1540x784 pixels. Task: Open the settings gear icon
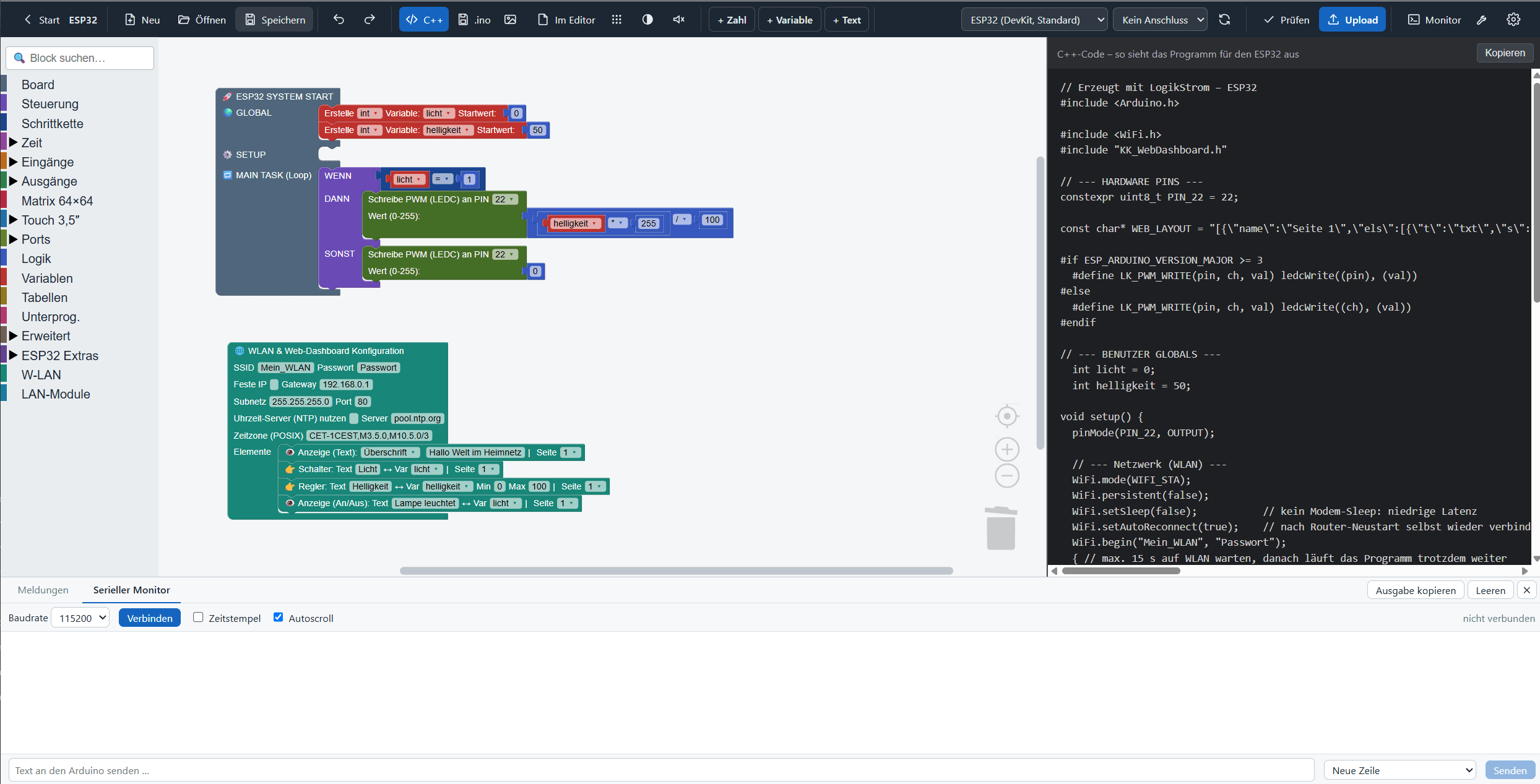click(1513, 20)
